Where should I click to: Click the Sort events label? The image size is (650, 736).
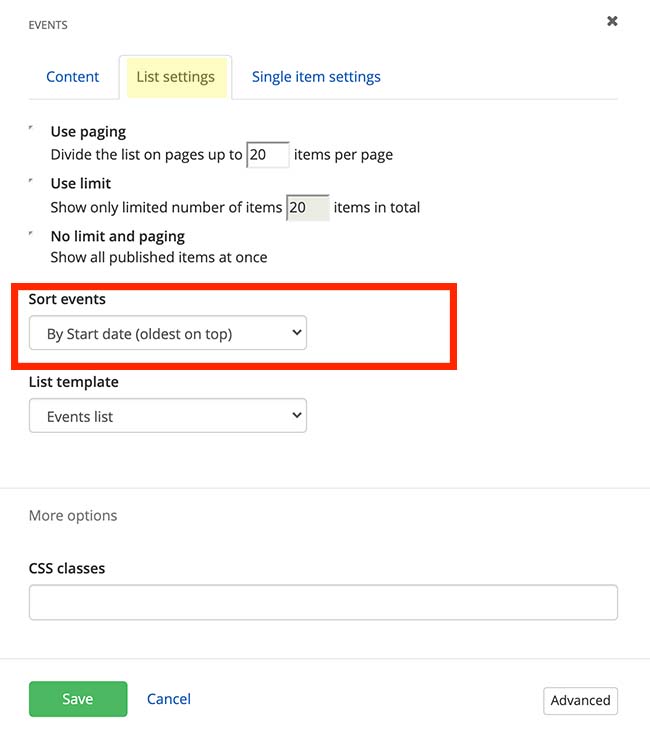pyautogui.click(x=67, y=300)
